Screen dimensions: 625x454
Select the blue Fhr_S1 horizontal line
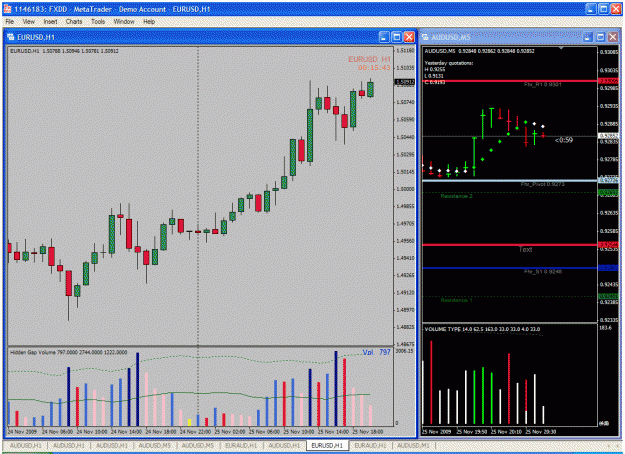tap(510, 268)
